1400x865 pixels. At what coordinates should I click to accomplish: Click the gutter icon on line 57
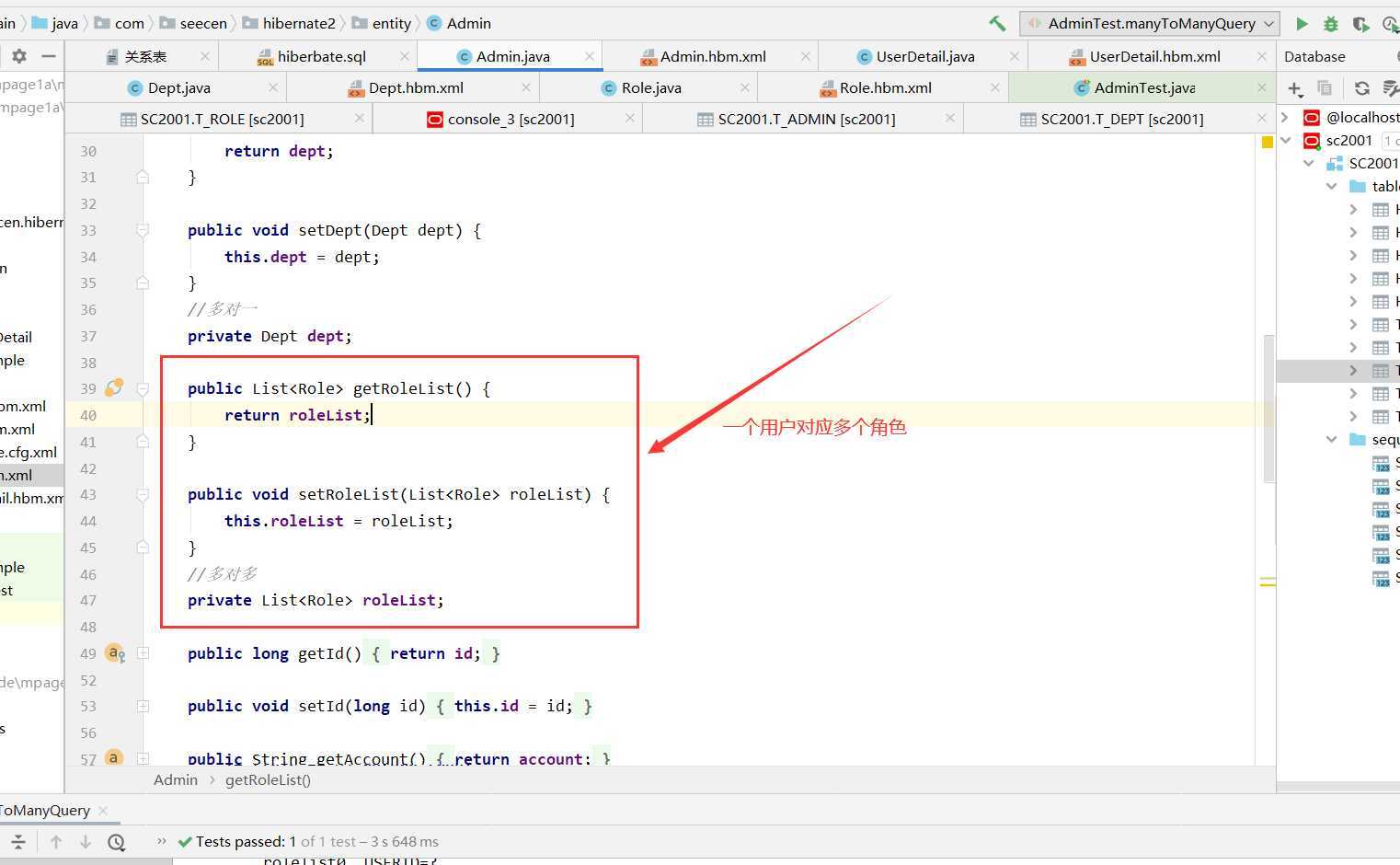[114, 758]
